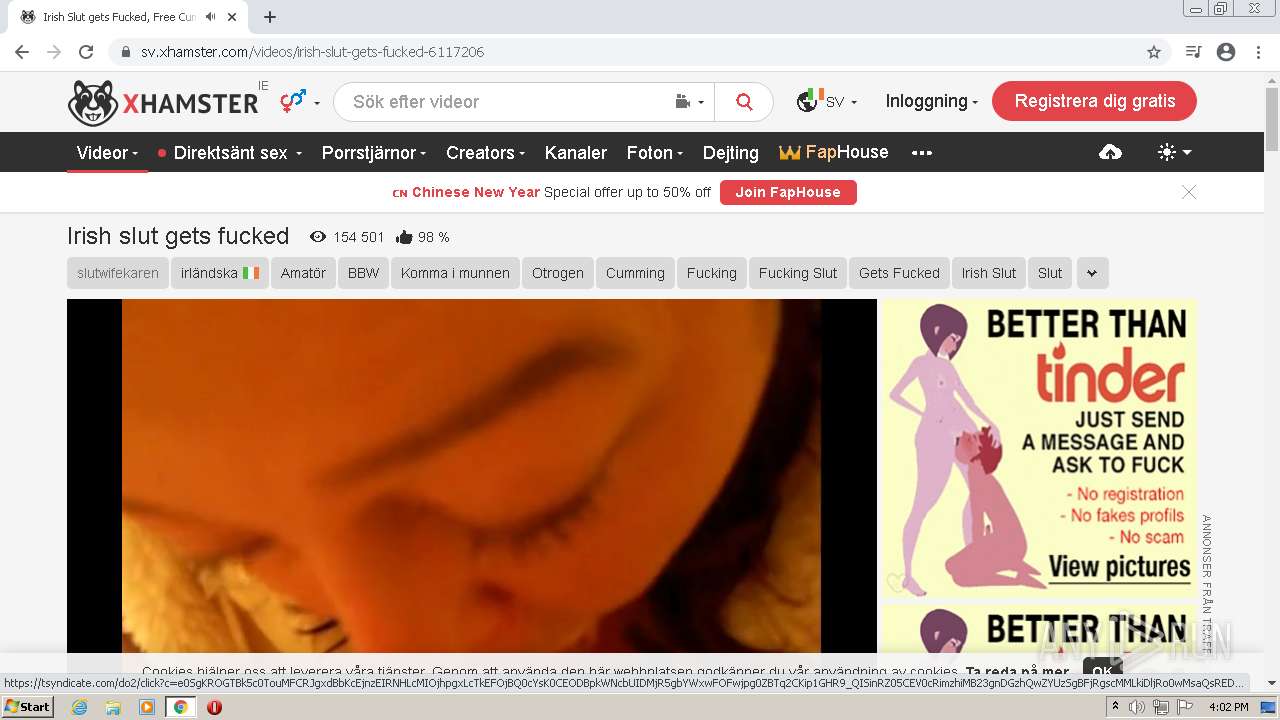Click 'Ta reda på mer' cookie link
1280x720 pixels.
pos(1017,672)
